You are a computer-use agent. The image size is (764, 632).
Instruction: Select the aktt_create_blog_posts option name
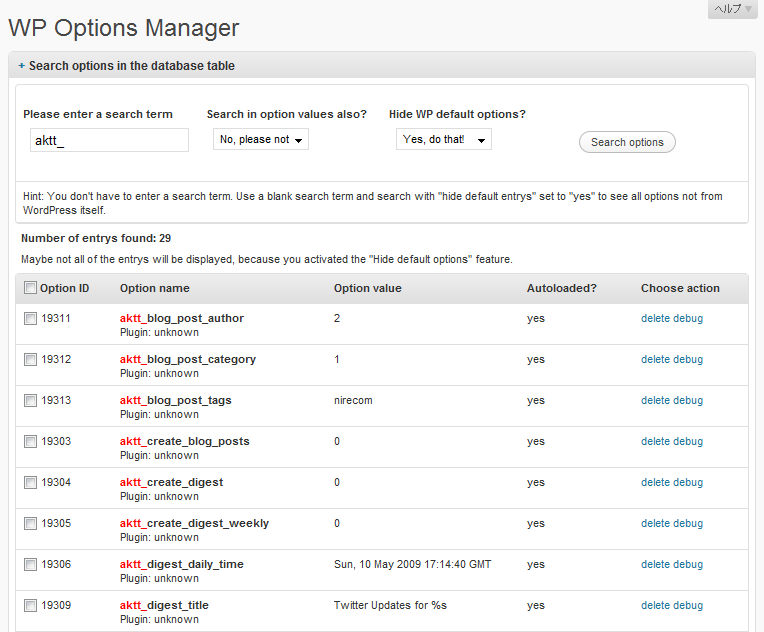[x=184, y=441]
